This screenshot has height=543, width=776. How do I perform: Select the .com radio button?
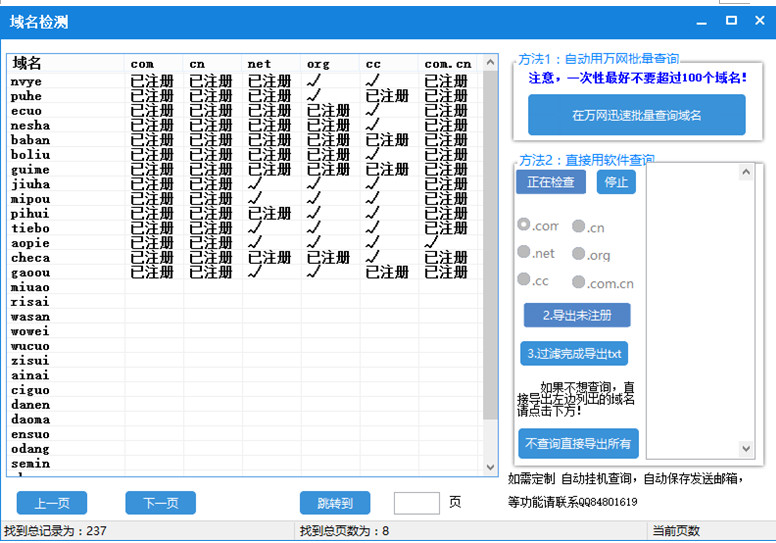[524, 226]
